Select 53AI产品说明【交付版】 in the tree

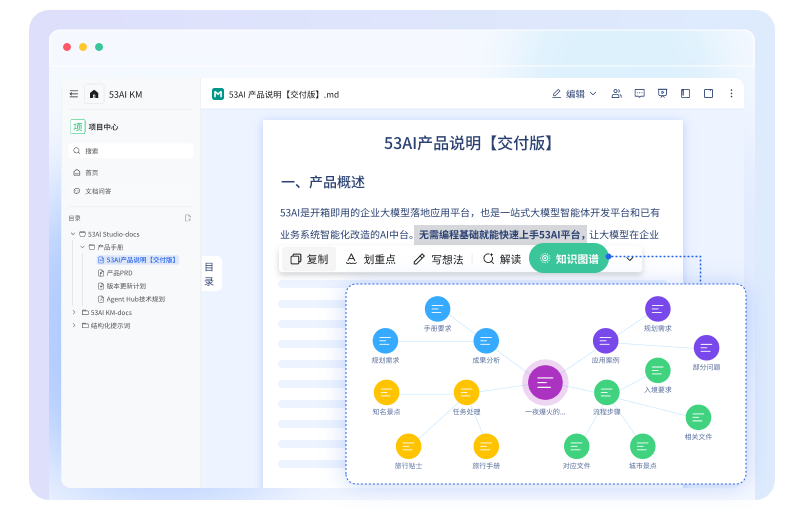point(137,260)
